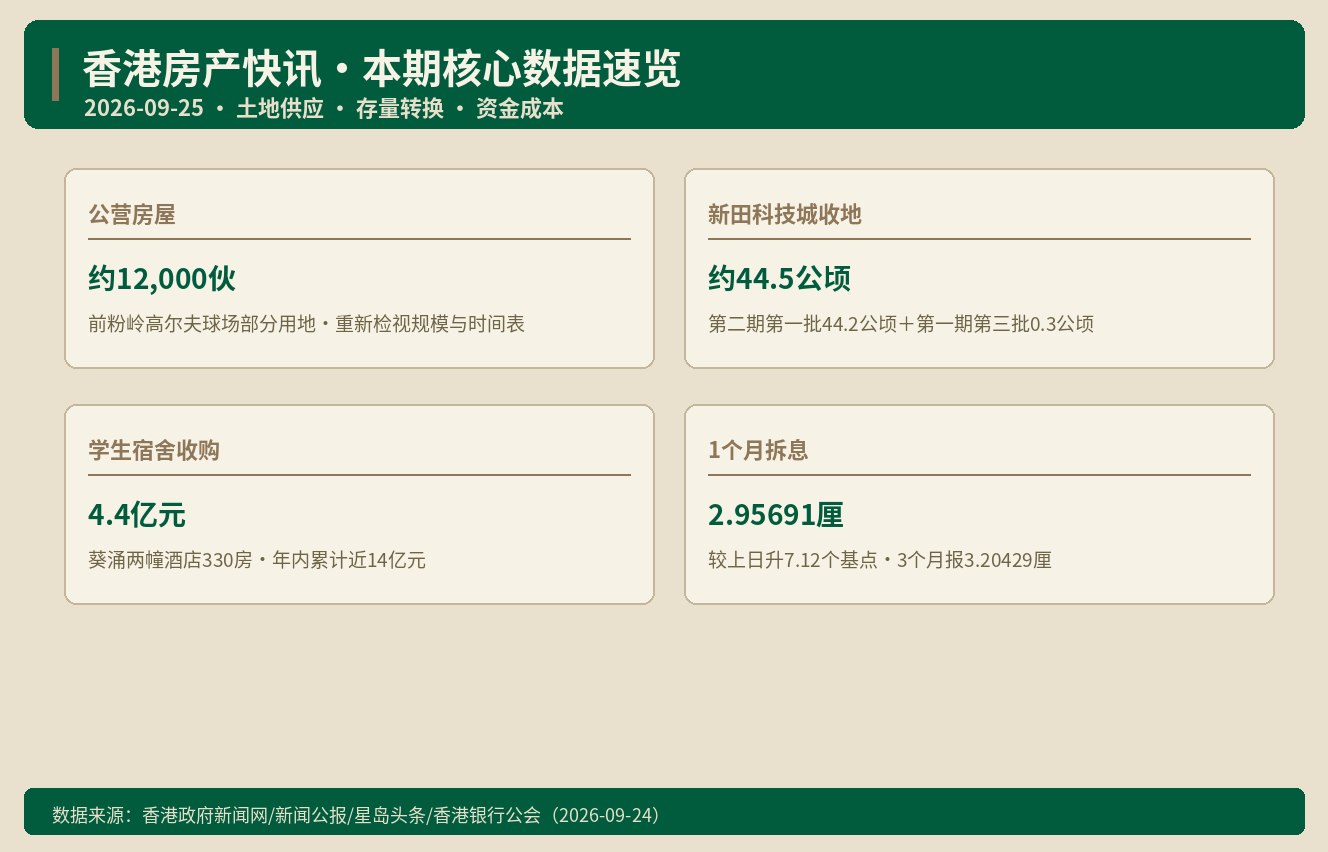Click the value 约12,000伙
Viewport: 1328px width, 852px height.
click(x=162, y=279)
